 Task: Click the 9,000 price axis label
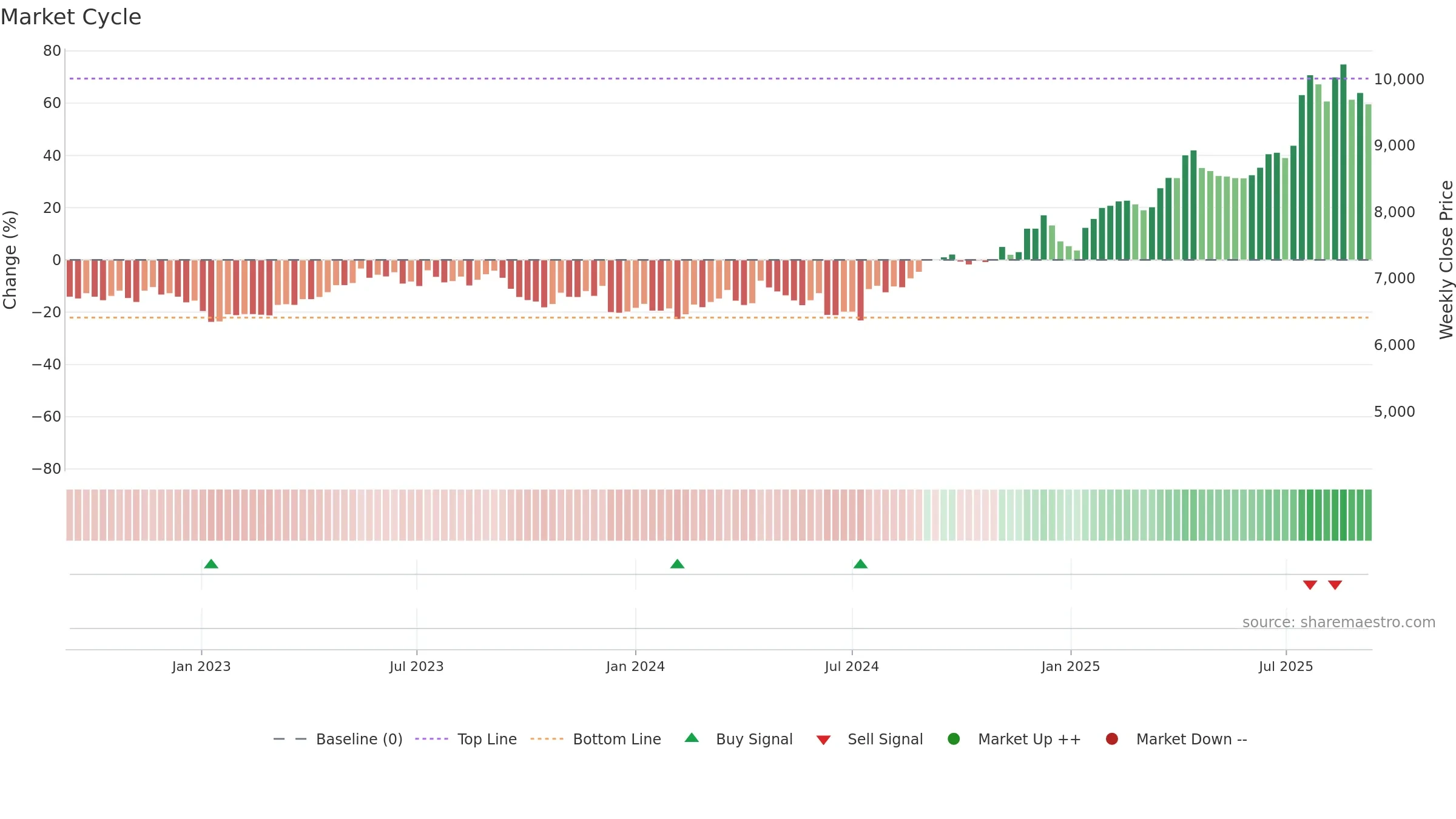coord(1395,146)
